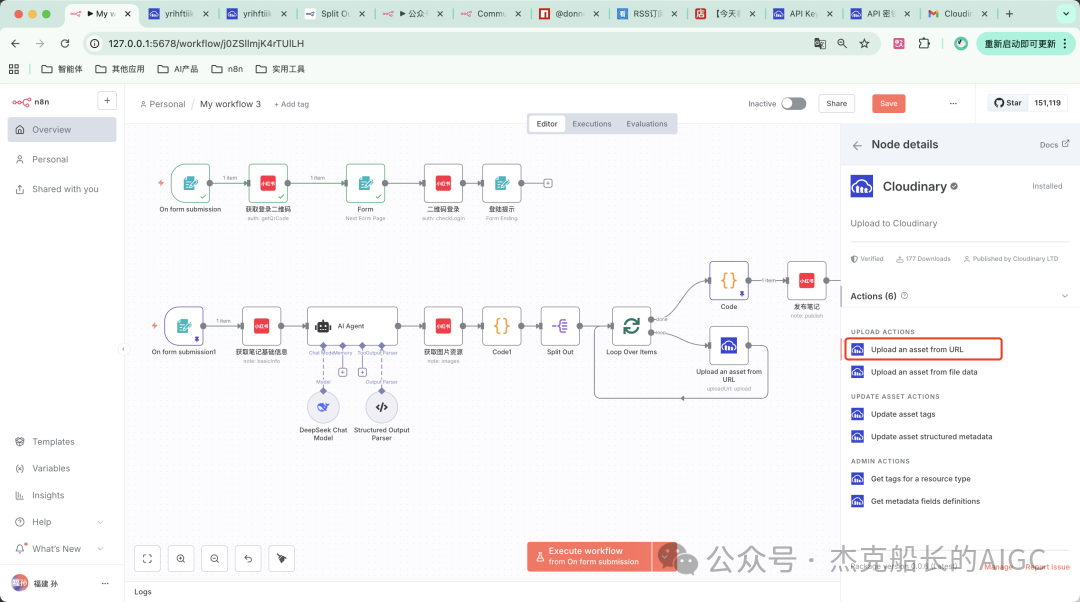The width and height of the screenshot is (1080, 602).
Task: Switch to the Executions tab
Action: [592, 124]
